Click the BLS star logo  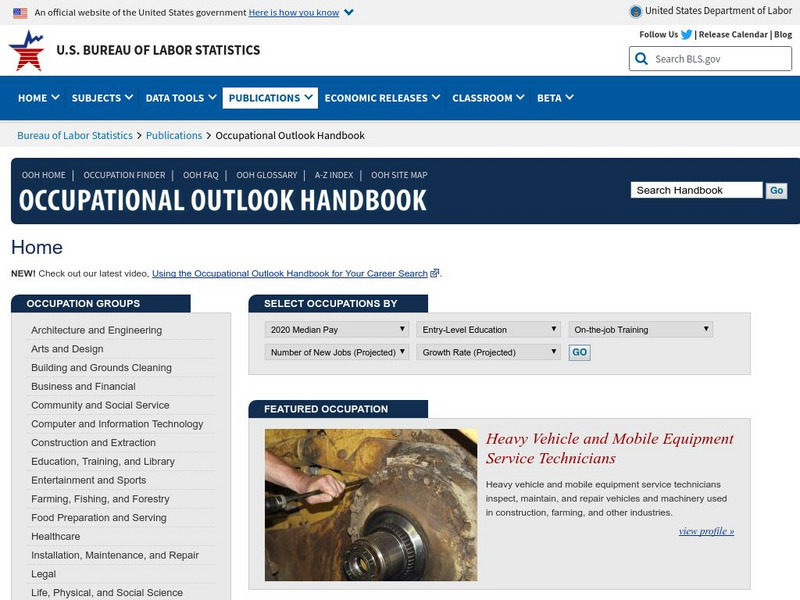(x=27, y=50)
